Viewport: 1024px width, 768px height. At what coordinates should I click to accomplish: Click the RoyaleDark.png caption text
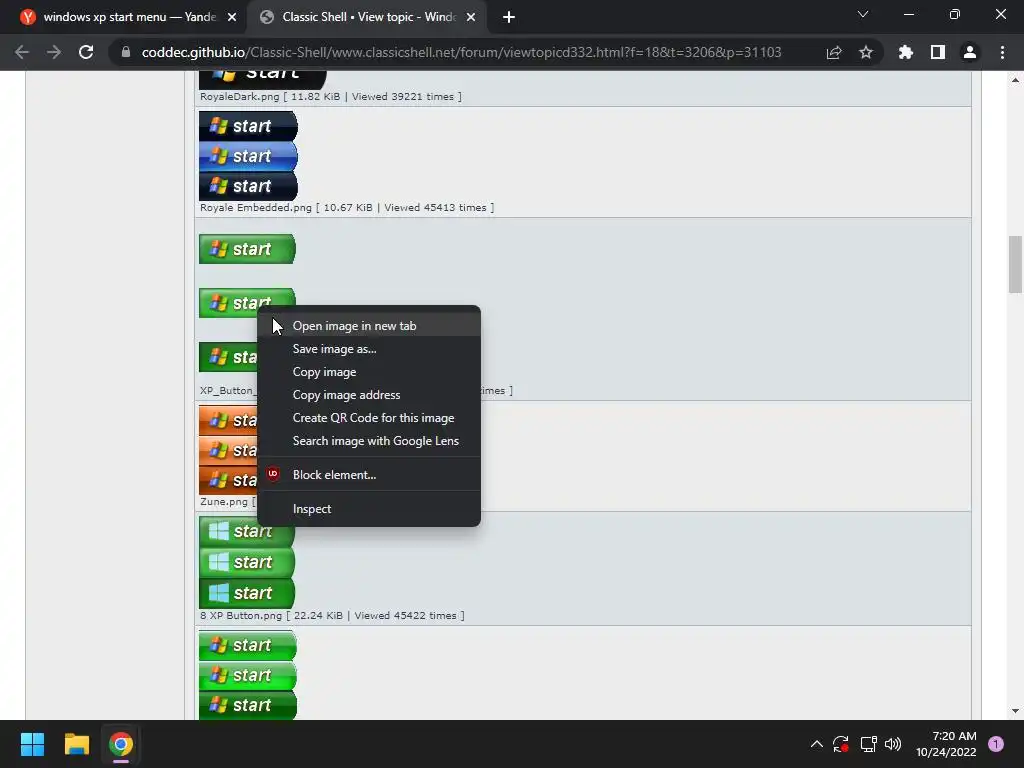pyautogui.click(x=330, y=97)
